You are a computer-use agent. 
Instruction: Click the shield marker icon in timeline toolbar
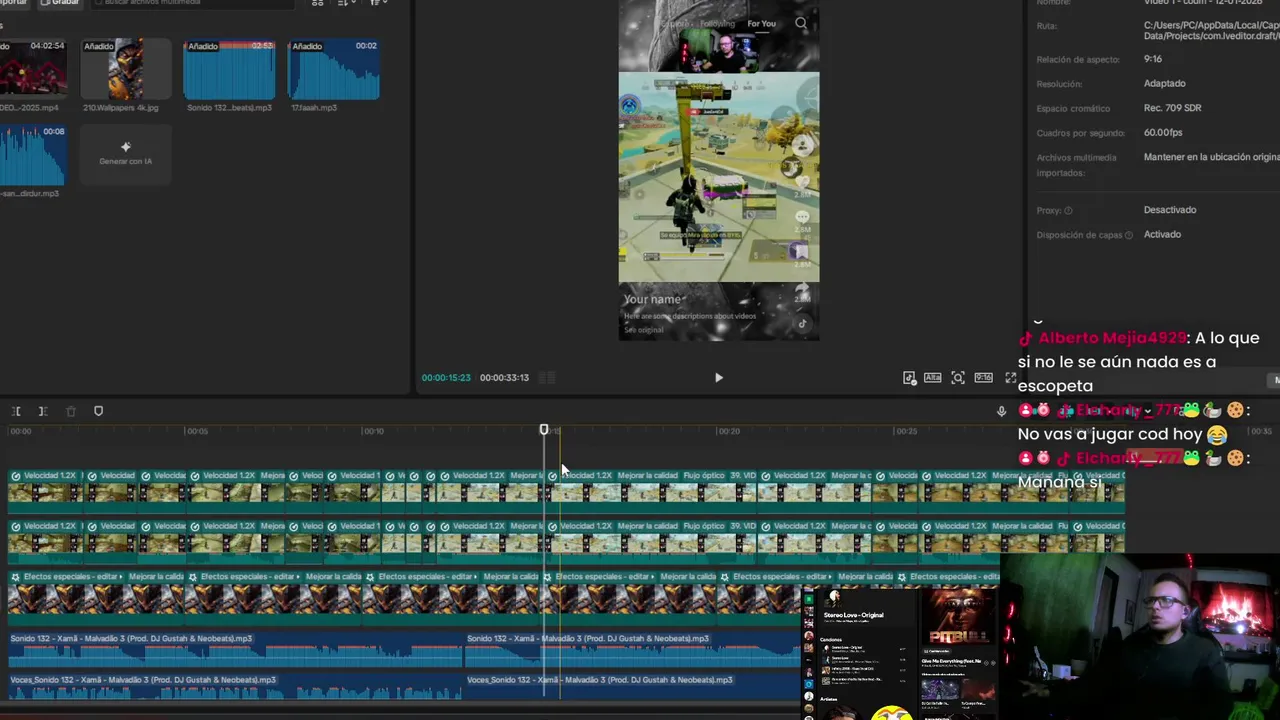click(x=98, y=411)
